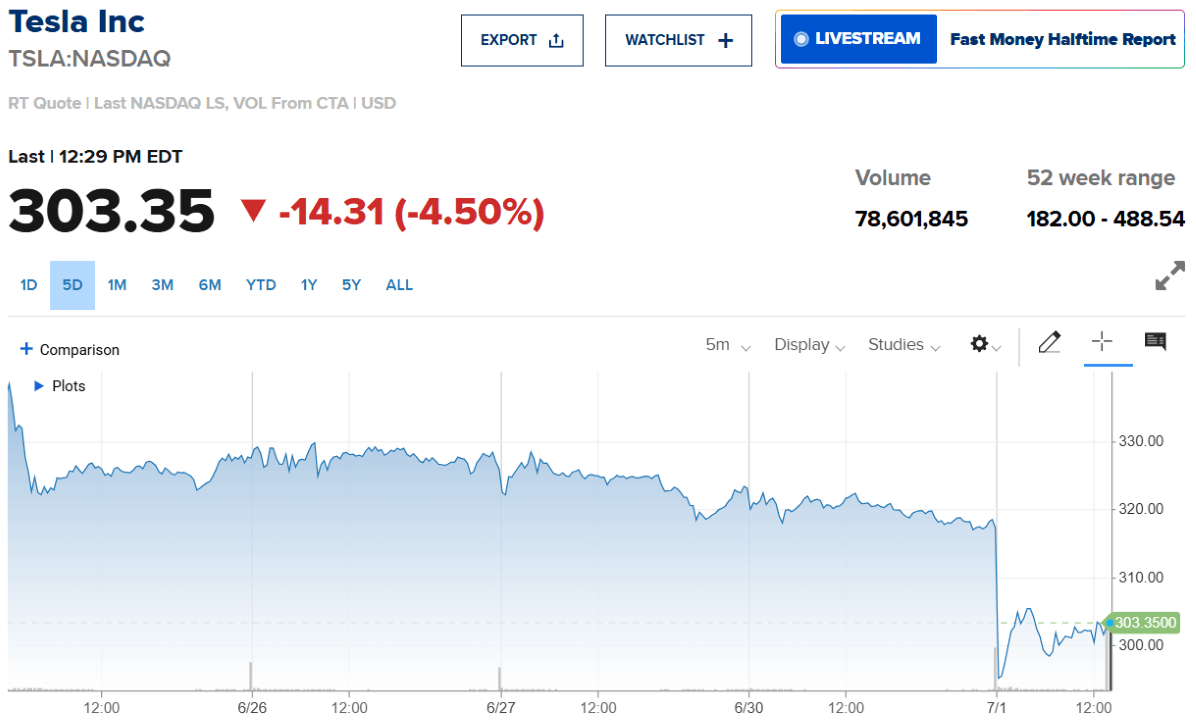Image resolution: width=1196 pixels, height=720 pixels.
Task: Click the plus Comparison icon
Action: (27, 350)
